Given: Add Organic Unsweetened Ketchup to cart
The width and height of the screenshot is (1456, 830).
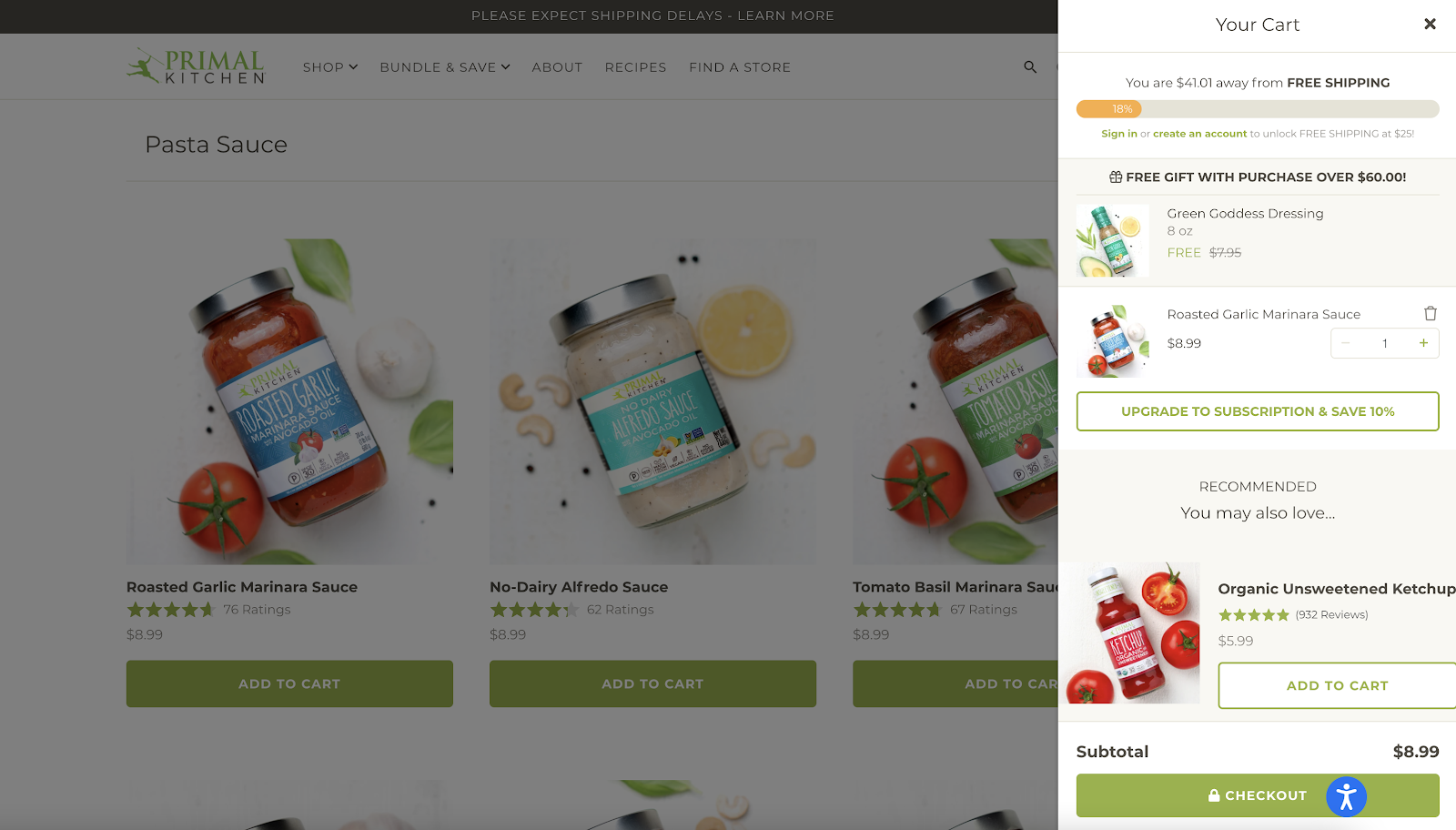Looking at the screenshot, I should tap(1337, 685).
